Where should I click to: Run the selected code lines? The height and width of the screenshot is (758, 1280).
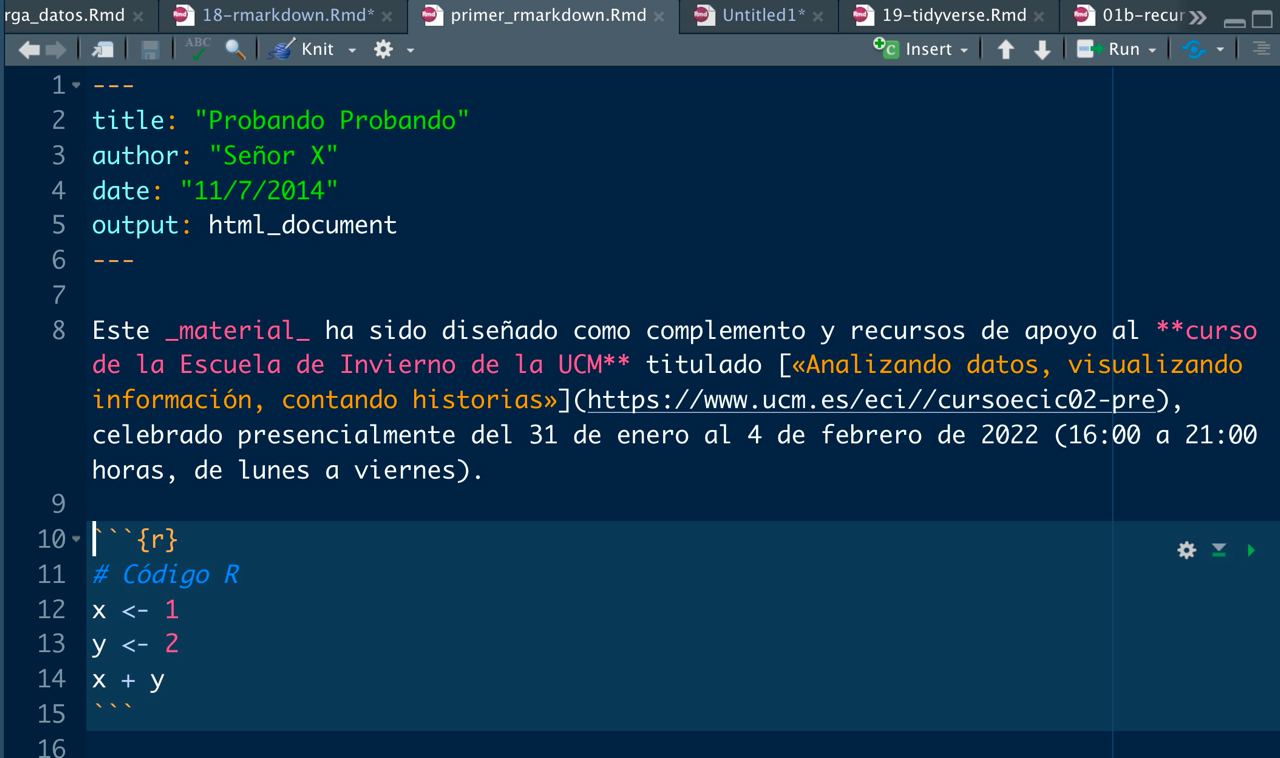[x=1109, y=48]
